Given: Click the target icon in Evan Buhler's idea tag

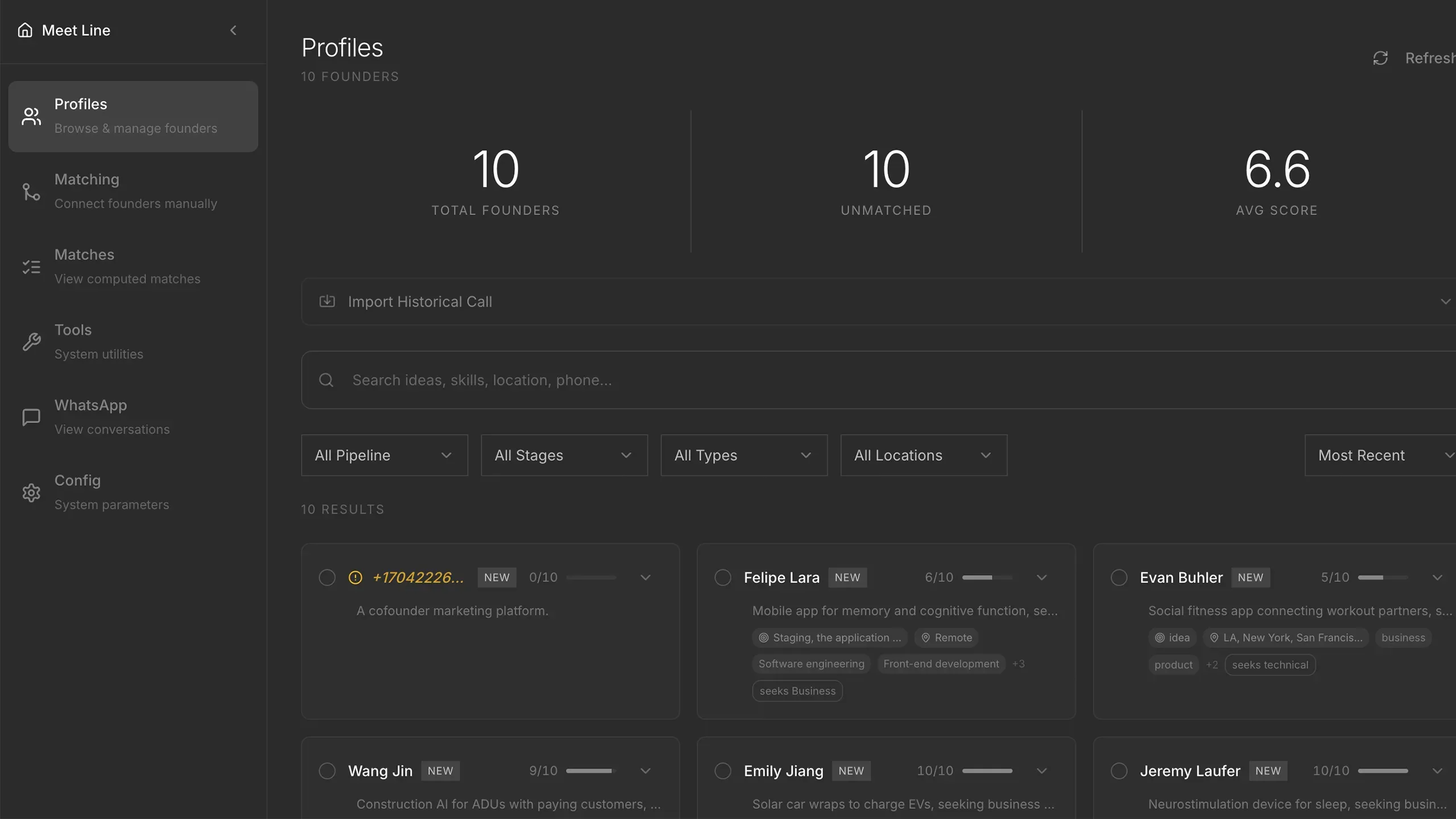Looking at the screenshot, I should 1160,638.
